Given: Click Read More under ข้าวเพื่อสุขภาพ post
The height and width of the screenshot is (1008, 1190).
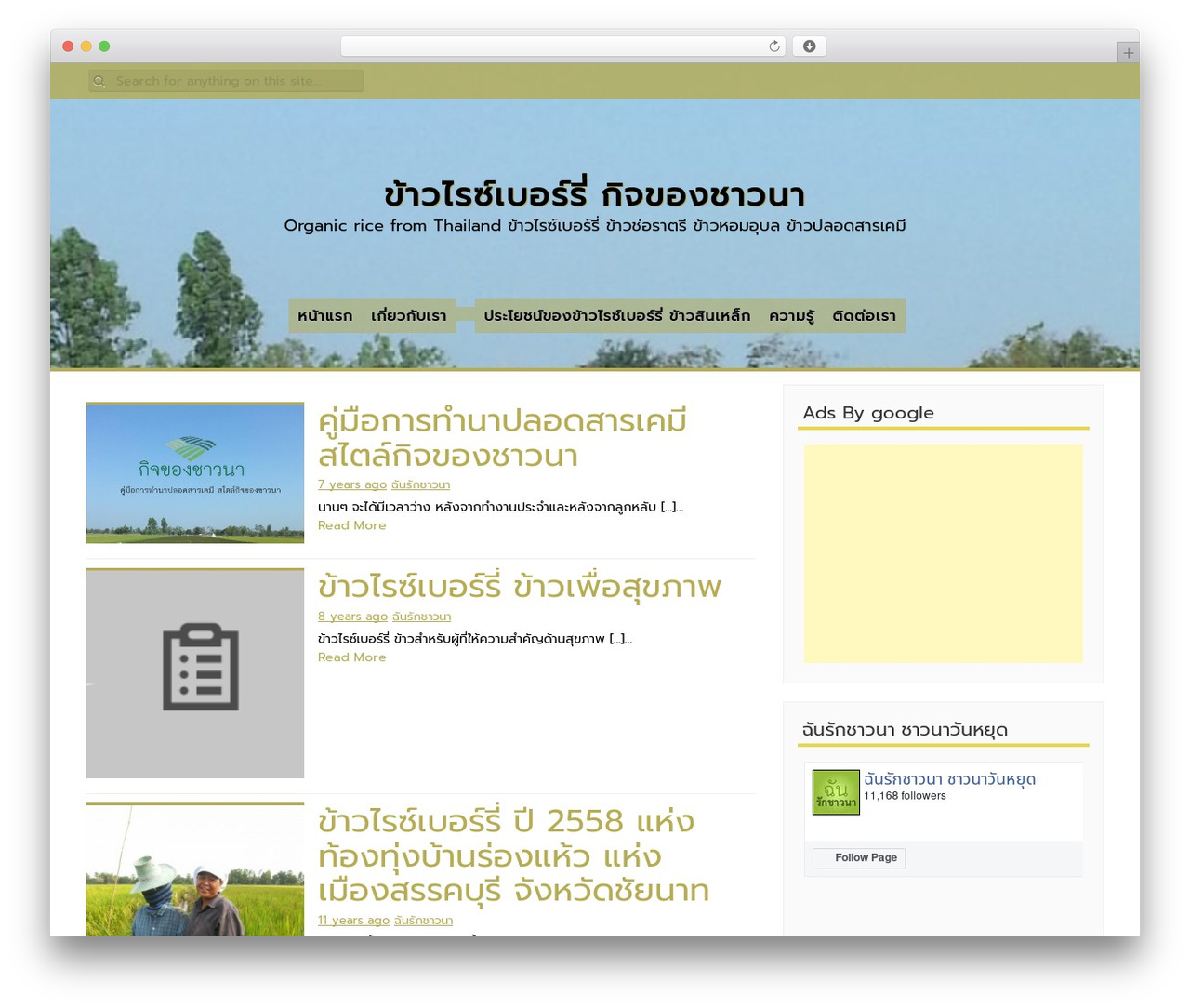Looking at the screenshot, I should [x=351, y=657].
